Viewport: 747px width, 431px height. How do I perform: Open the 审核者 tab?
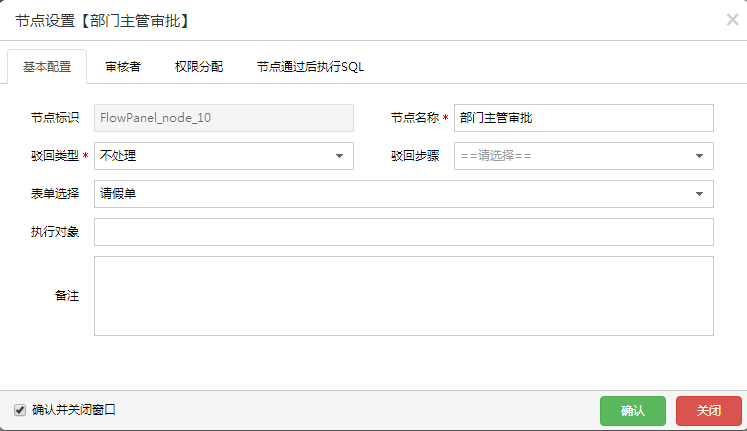(123, 67)
